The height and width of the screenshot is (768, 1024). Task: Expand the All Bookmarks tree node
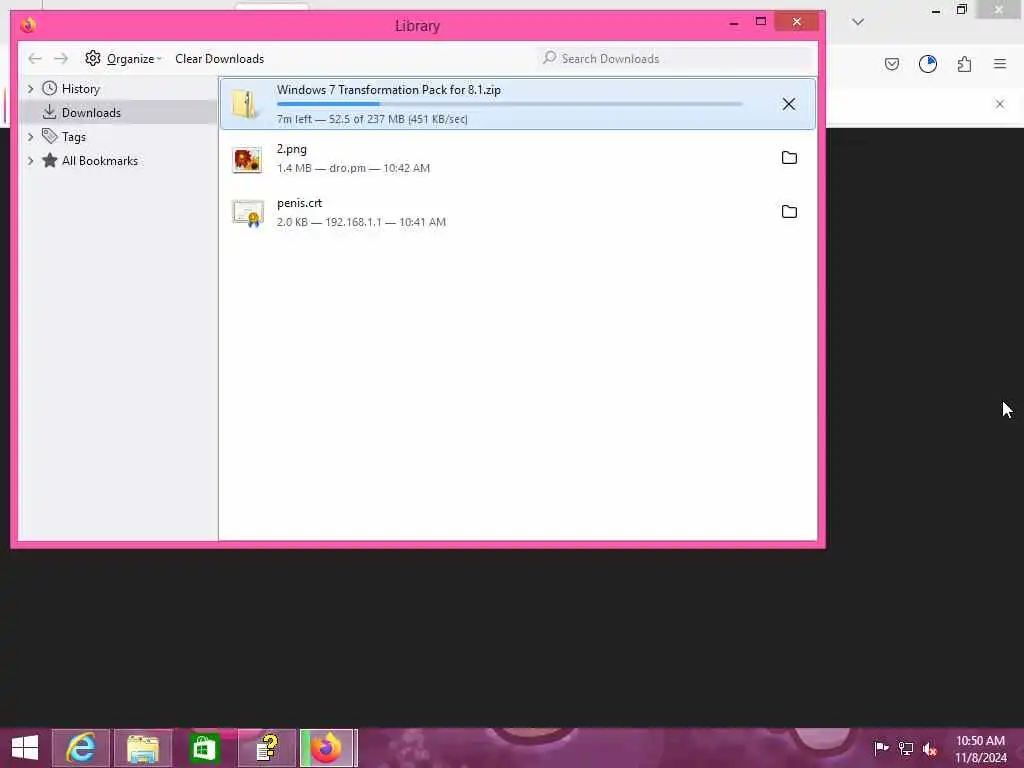click(x=30, y=161)
